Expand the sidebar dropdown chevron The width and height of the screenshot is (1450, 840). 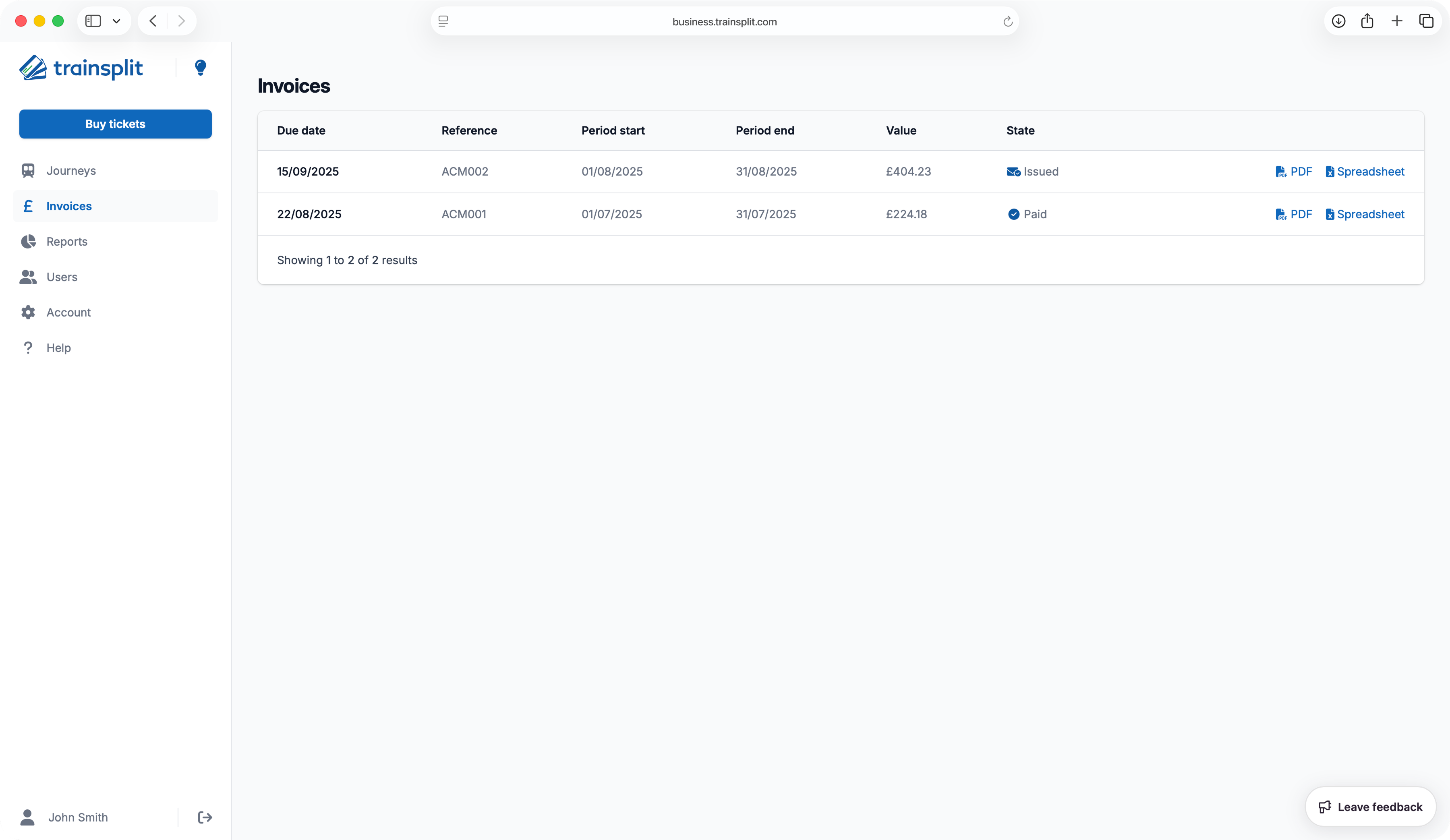[x=116, y=21]
